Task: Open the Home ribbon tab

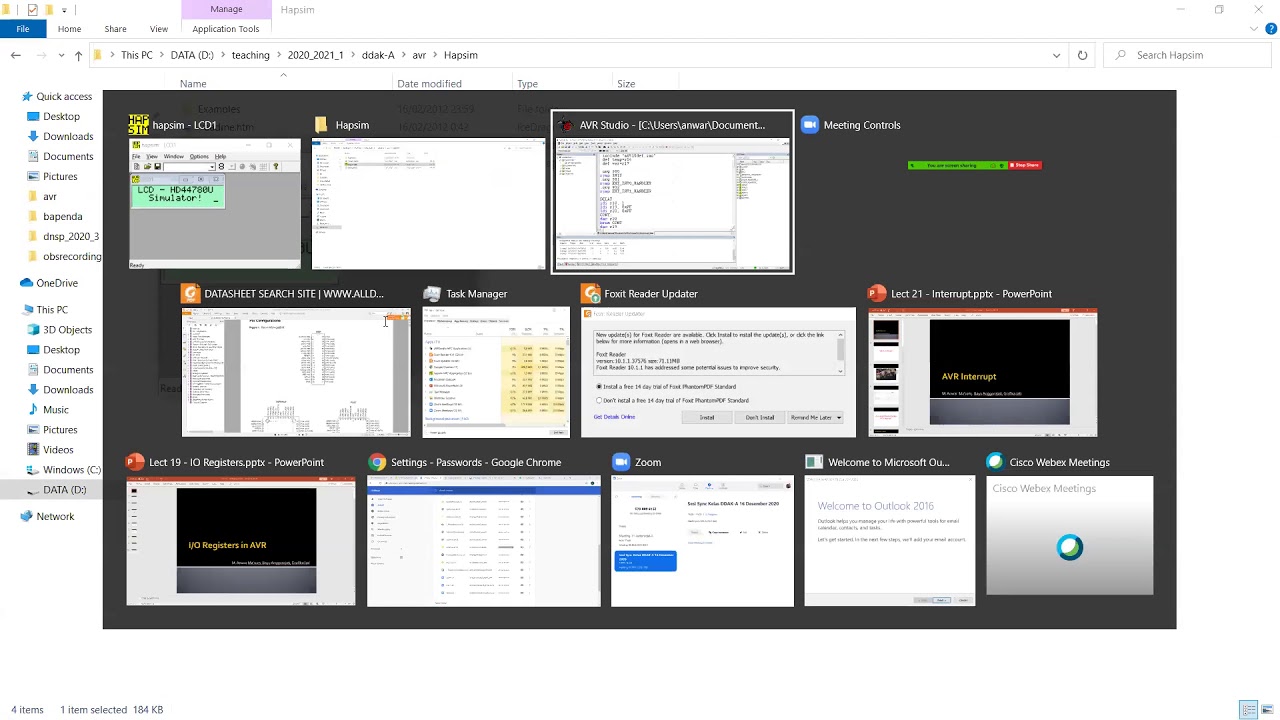Action: coord(69,29)
